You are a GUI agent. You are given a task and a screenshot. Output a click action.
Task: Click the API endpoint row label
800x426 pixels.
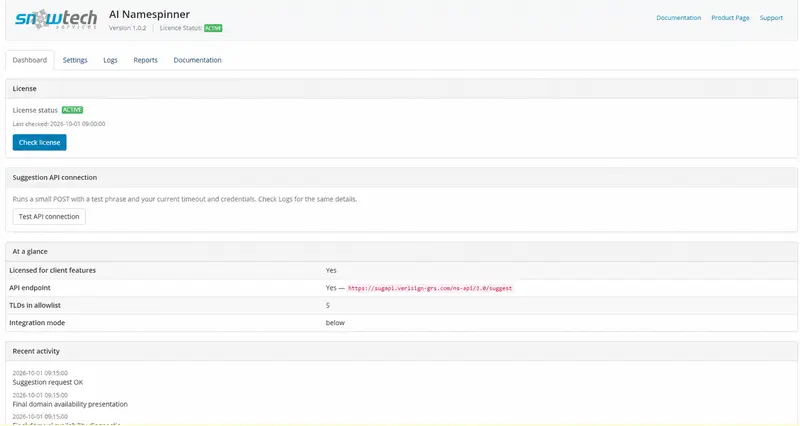click(x=30, y=288)
